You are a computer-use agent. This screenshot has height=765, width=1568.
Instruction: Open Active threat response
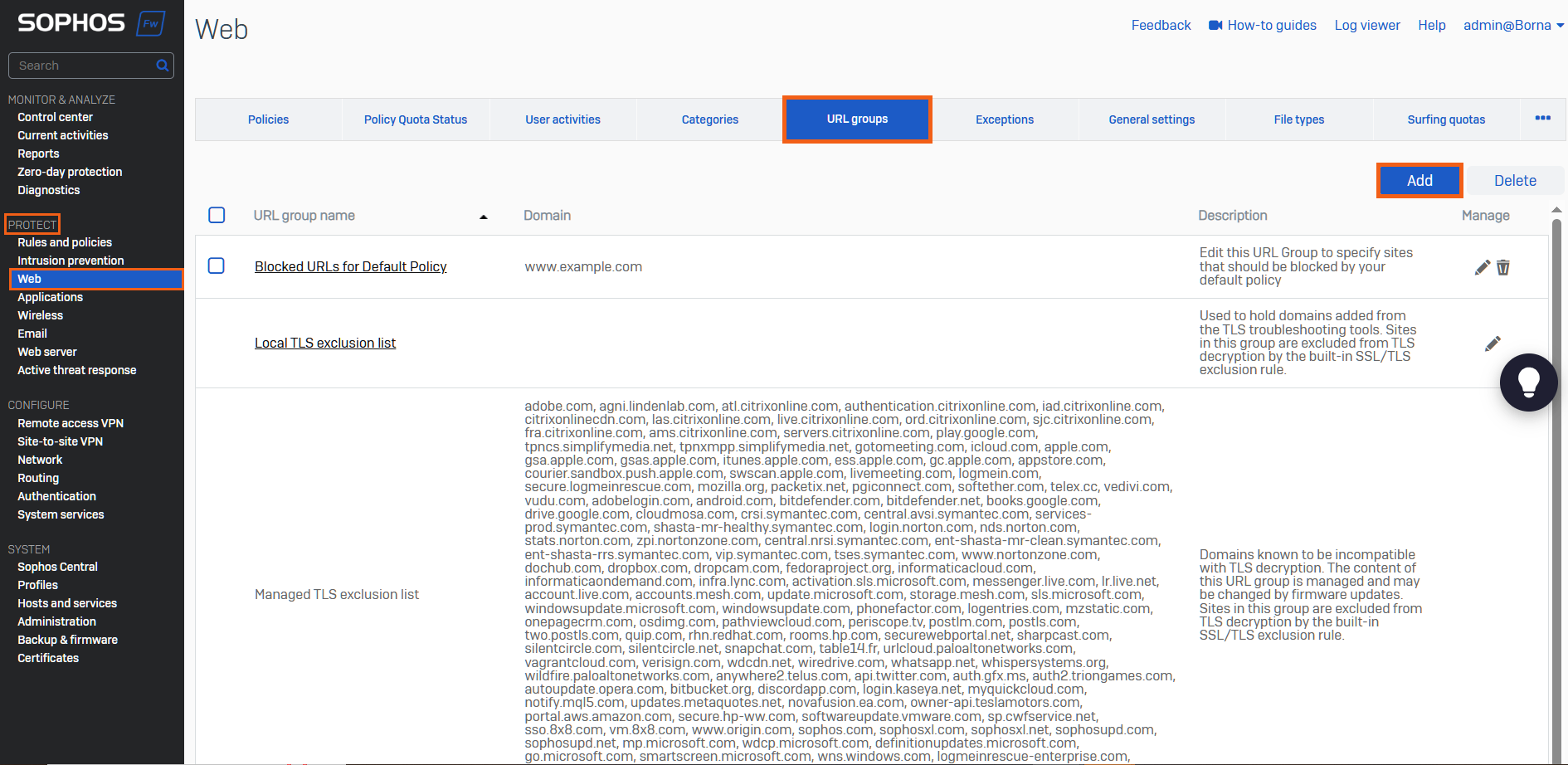[77, 370]
